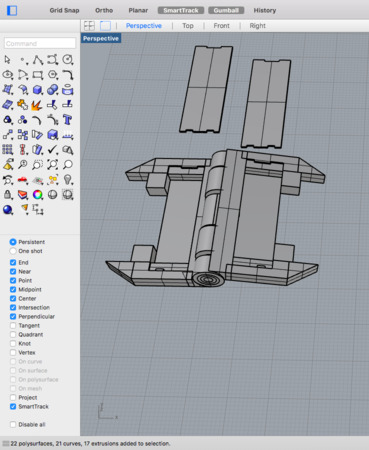Uncheck the End object snap

tap(13, 262)
